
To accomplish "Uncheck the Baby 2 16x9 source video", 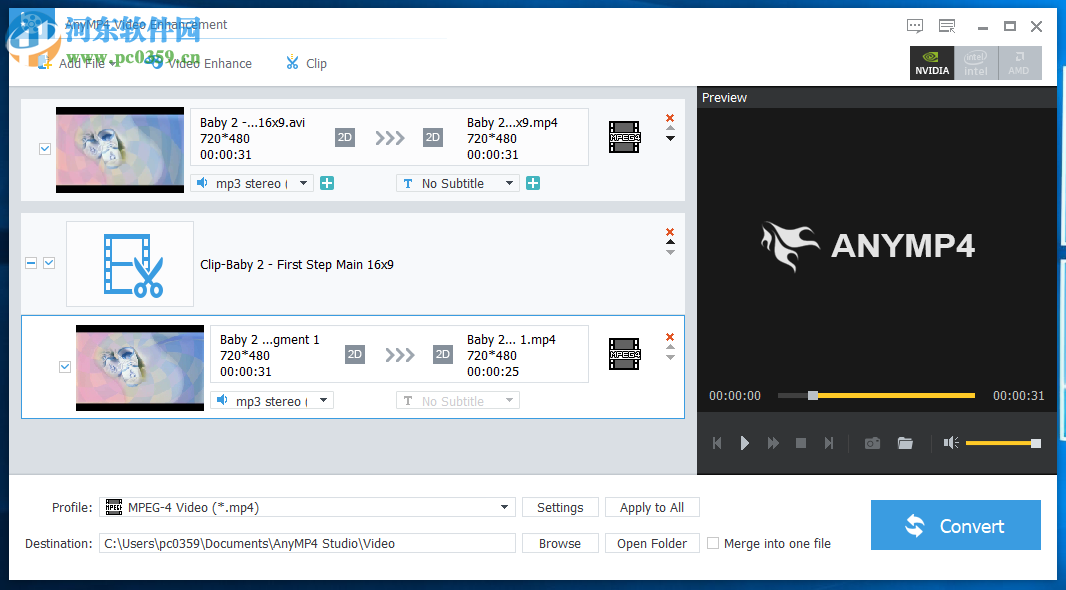I will click(x=44, y=148).
